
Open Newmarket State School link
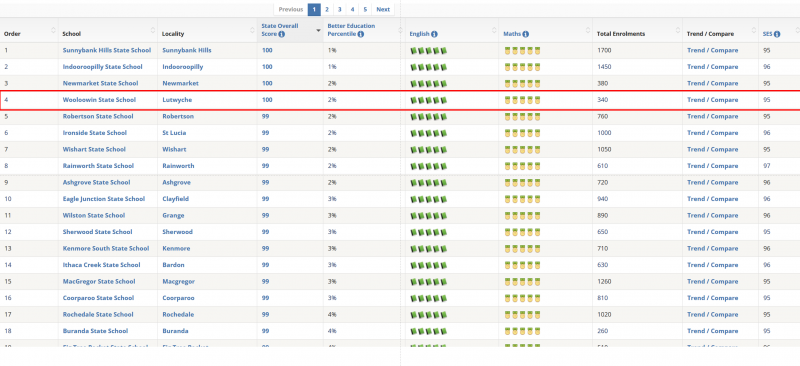pyautogui.click(x=100, y=83)
